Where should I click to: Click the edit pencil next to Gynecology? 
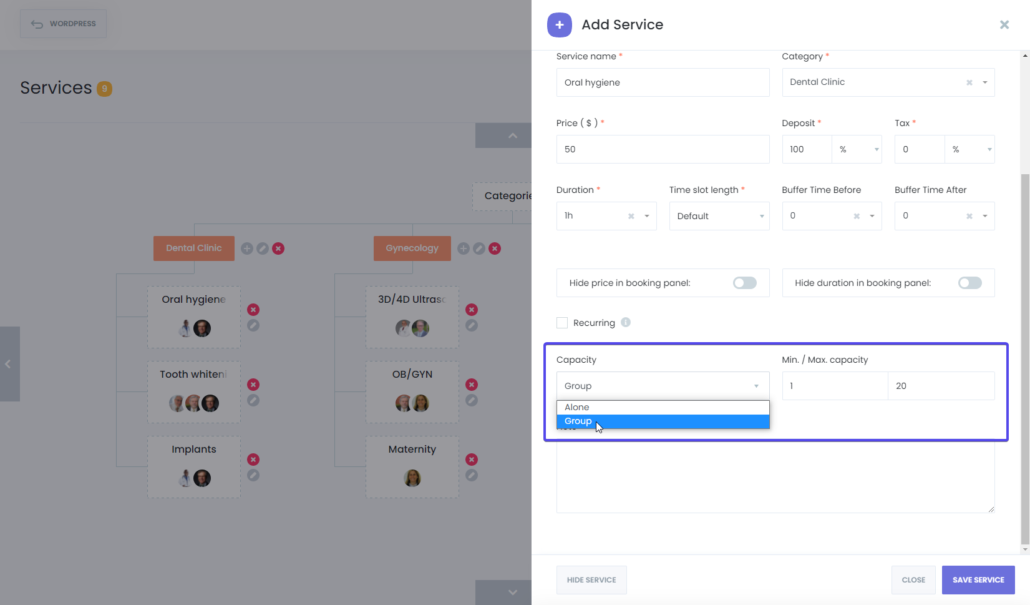click(x=479, y=248)
